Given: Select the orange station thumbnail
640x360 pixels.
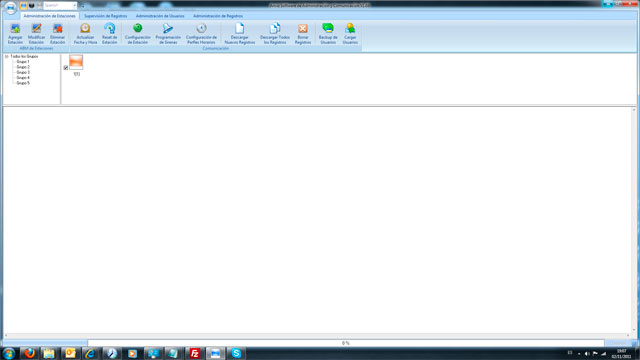Looking at the screenshot, I should [x=76, y=62].
